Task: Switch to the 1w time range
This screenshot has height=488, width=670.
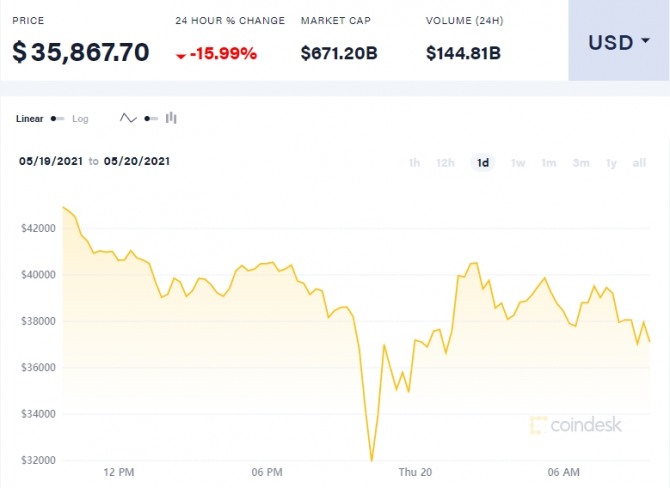Action: (518, 163)
